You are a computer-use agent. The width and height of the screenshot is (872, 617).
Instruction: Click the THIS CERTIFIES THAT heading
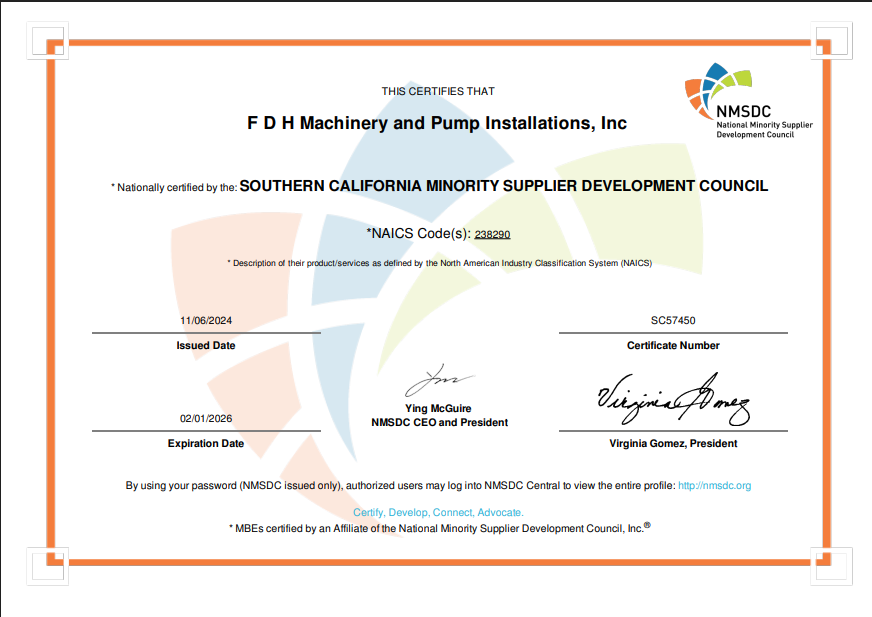click(437, 90)
